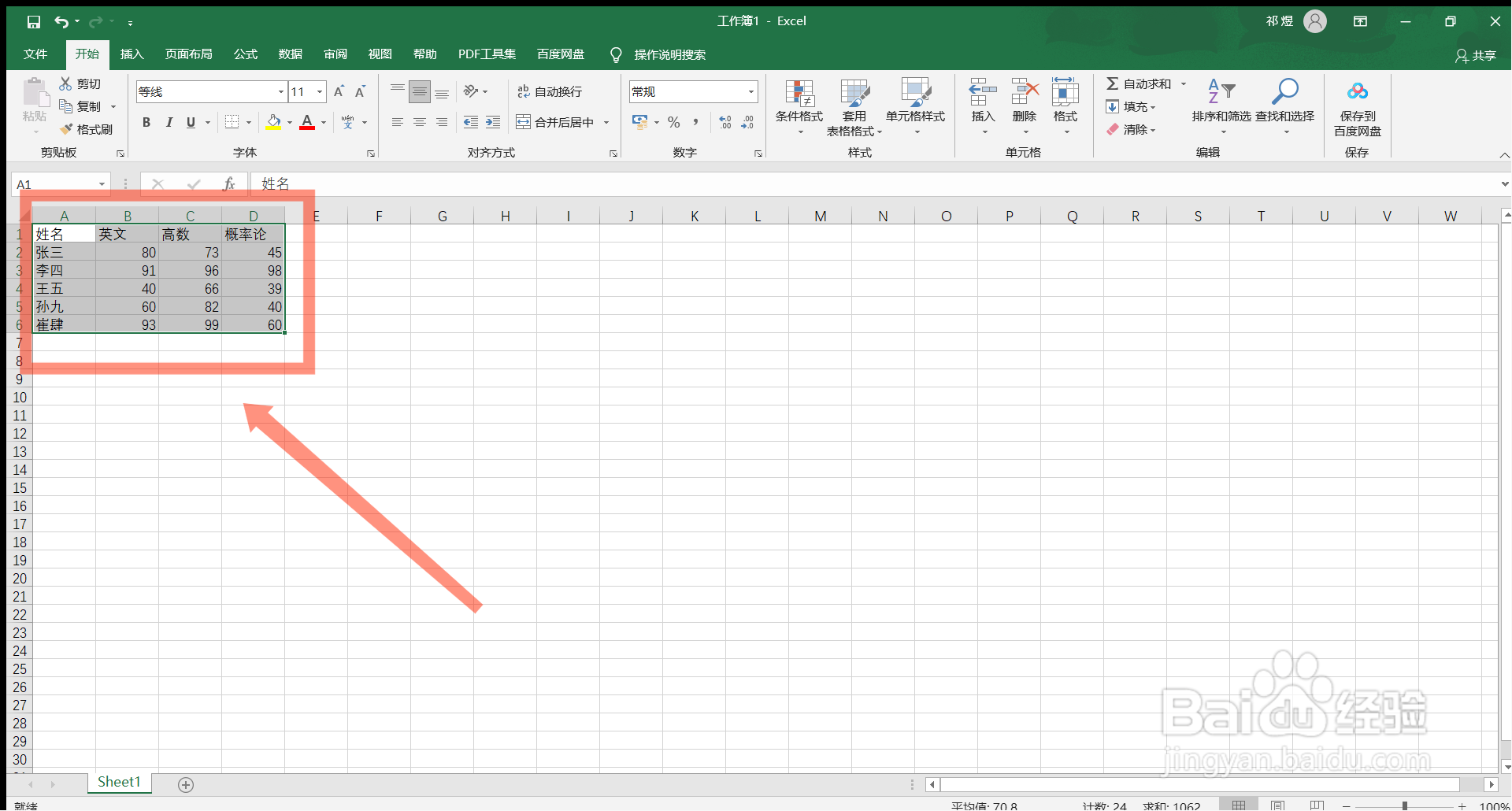Viewport: 1512px width, 811px height.
Task: Open Find and Select (查找和选择)
Action: (1285, 107)
